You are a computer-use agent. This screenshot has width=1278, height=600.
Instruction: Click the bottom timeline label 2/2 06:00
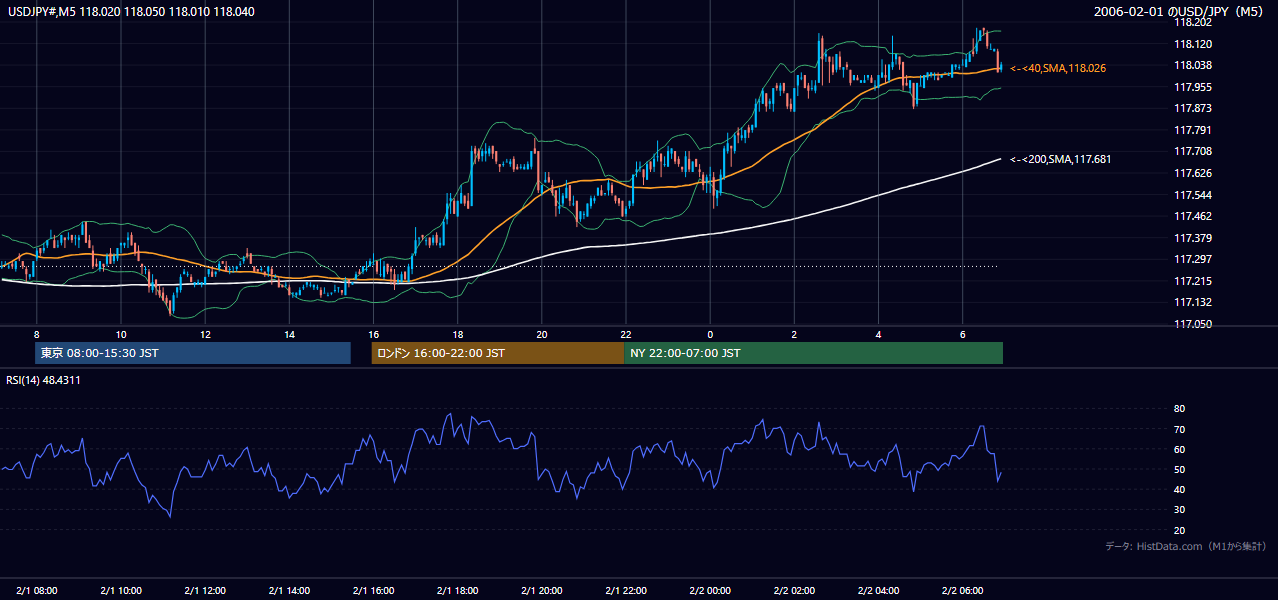962,590
